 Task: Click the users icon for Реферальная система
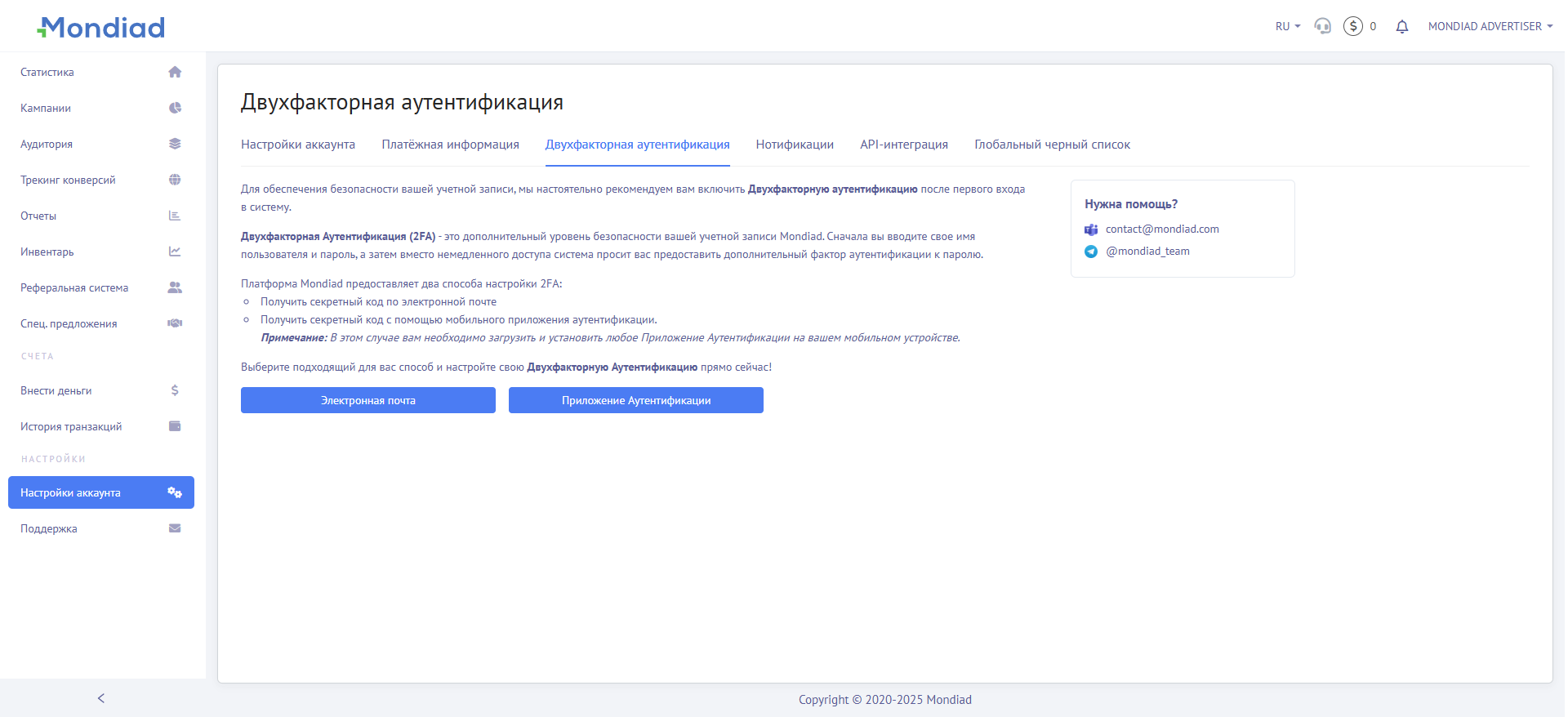tap(175, 287)
